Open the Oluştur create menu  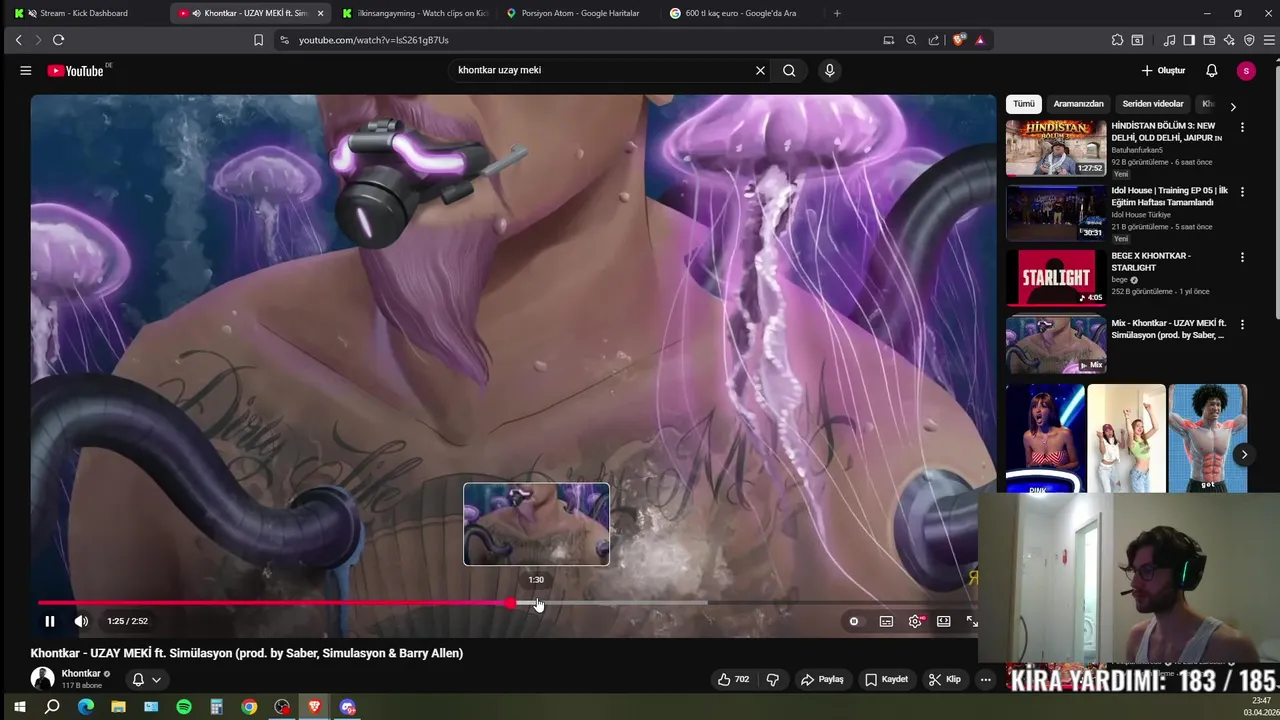pos(1163,70)
